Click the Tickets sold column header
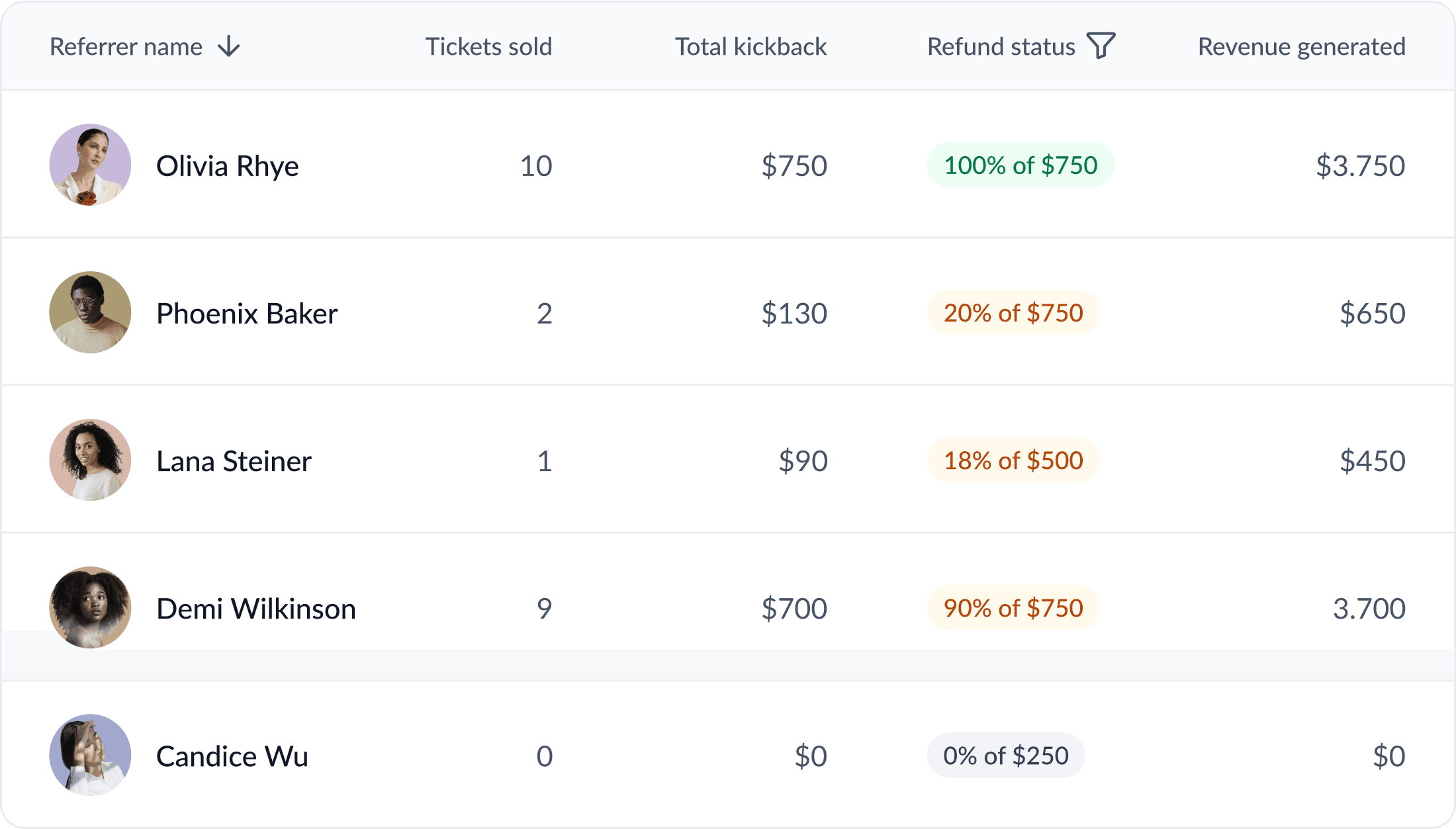 click(488, 47)
